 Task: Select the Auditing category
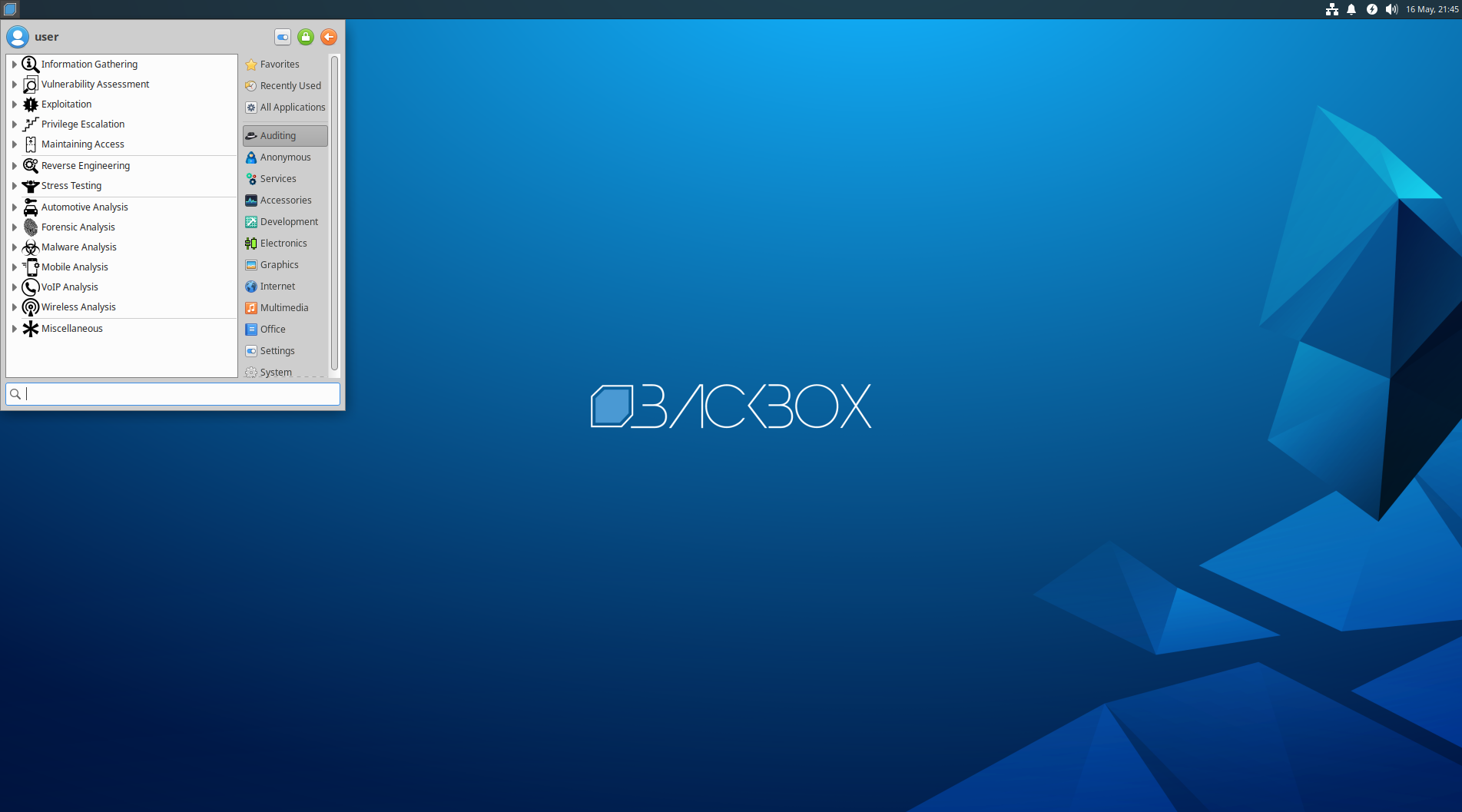285,136
